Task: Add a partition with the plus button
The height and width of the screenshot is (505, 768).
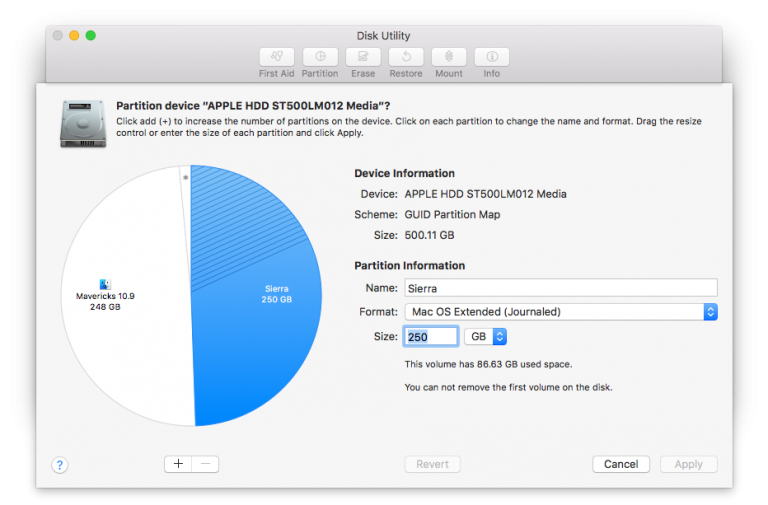Action: click(178, 464)
